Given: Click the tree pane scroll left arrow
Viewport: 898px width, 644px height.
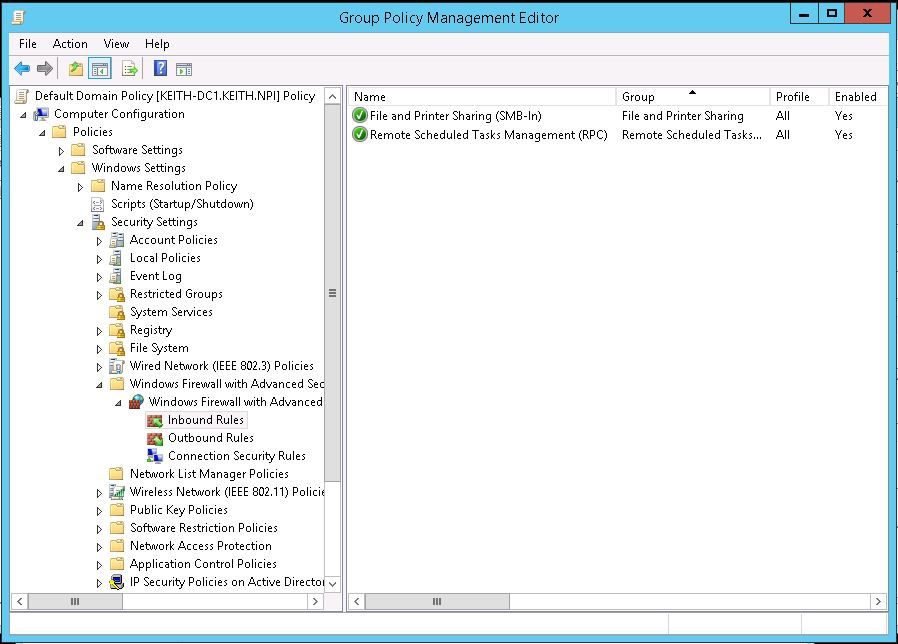Looking at the screenshot, I should [x=19, y=602].
